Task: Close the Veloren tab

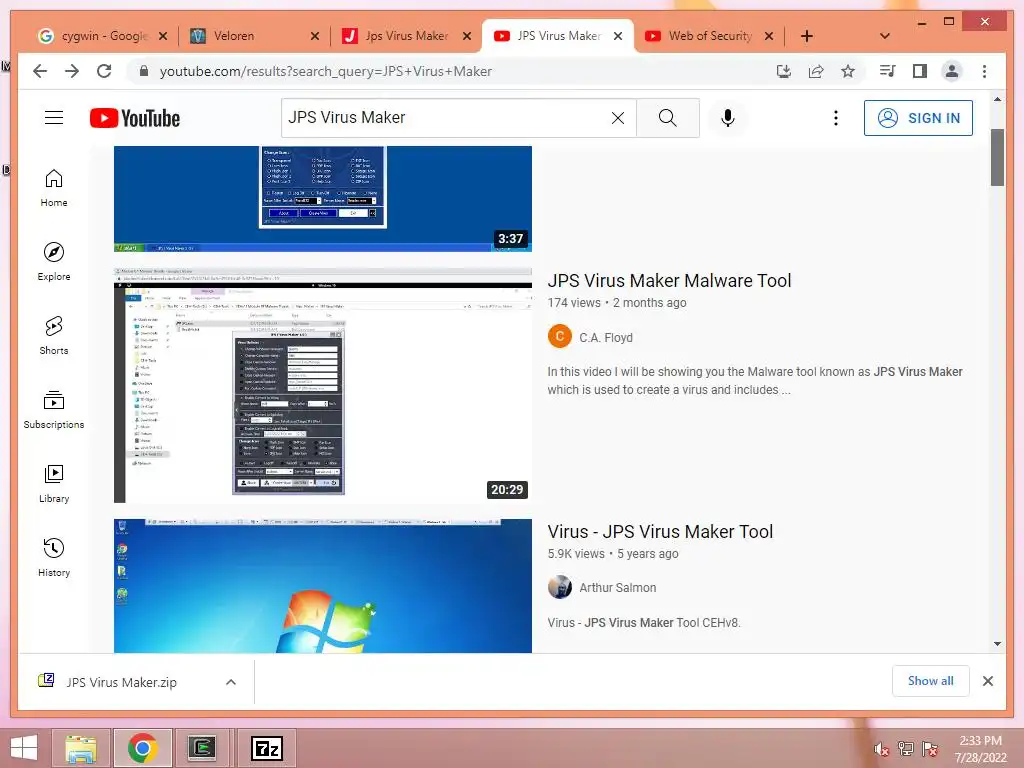Action: pyautogui.click(x=315, y=36)
